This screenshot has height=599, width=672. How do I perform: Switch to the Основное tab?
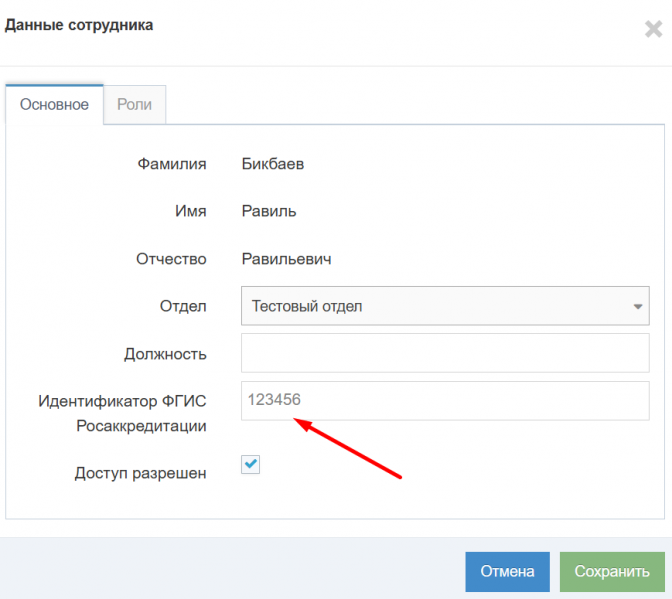tap(54, 104)
